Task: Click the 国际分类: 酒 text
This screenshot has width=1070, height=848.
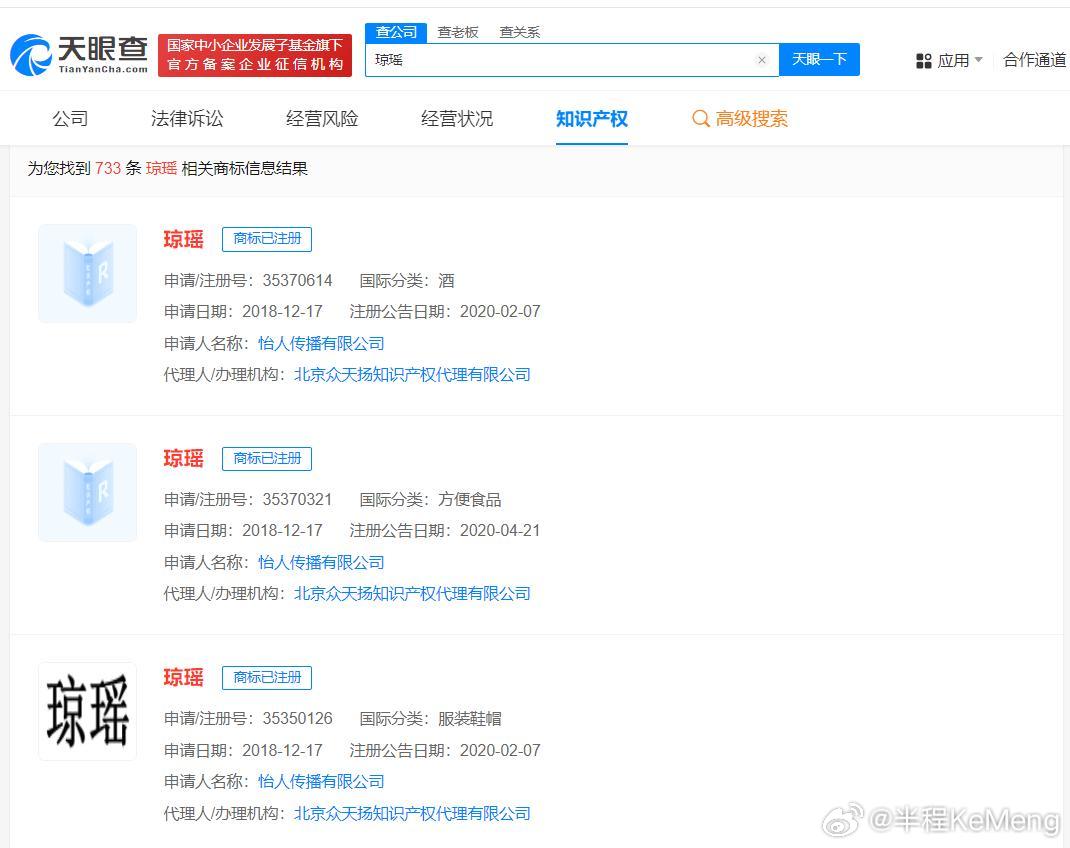Action: pyautogui.click(x=407, y=280)
